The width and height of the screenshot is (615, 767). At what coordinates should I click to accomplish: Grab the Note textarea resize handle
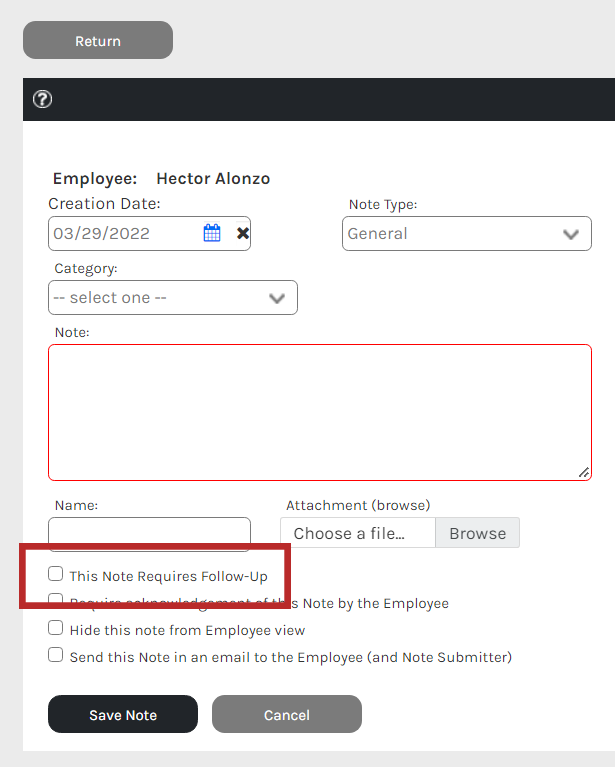584,473
